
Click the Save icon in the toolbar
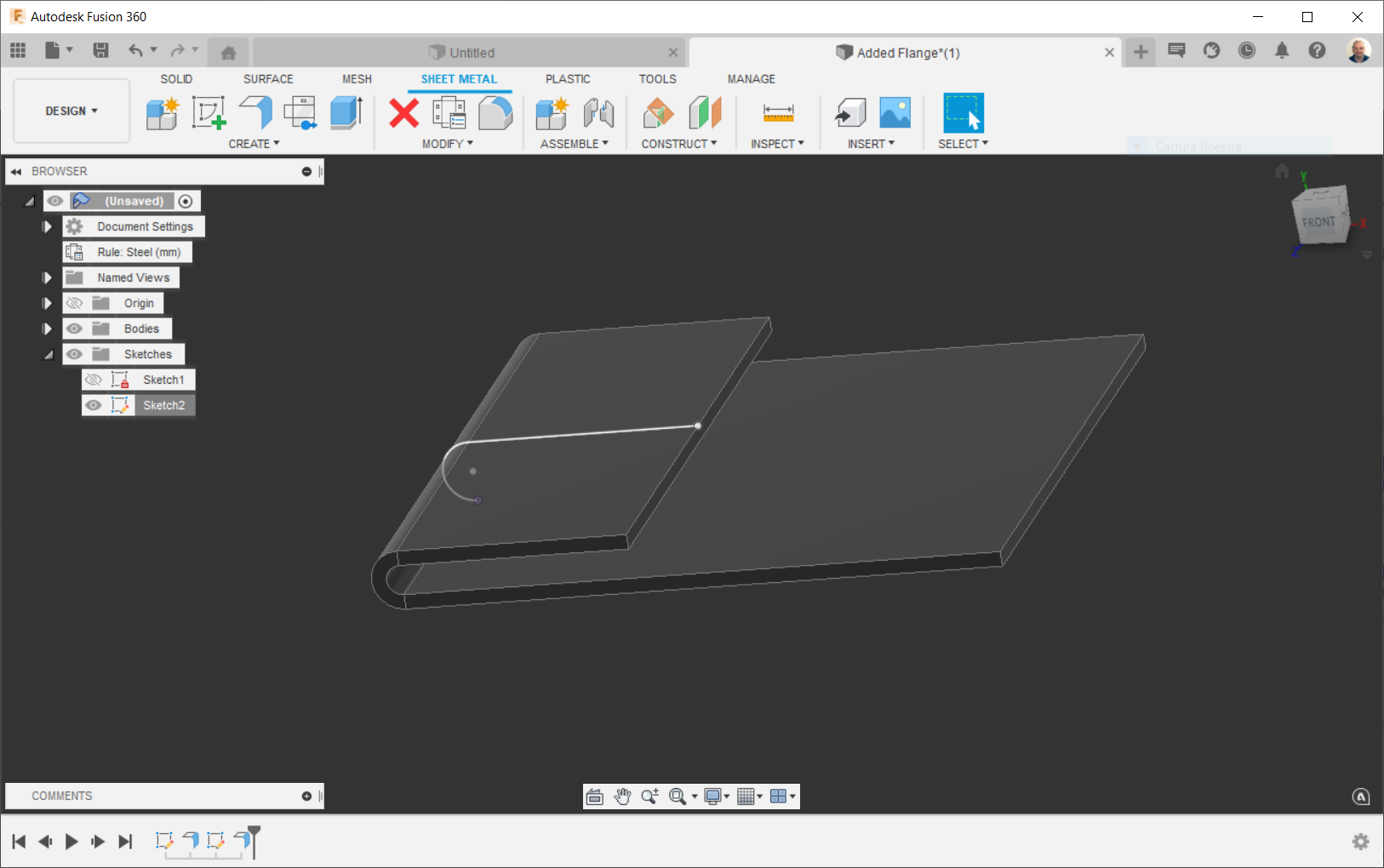pyautogui.click(x=100, y=50)
